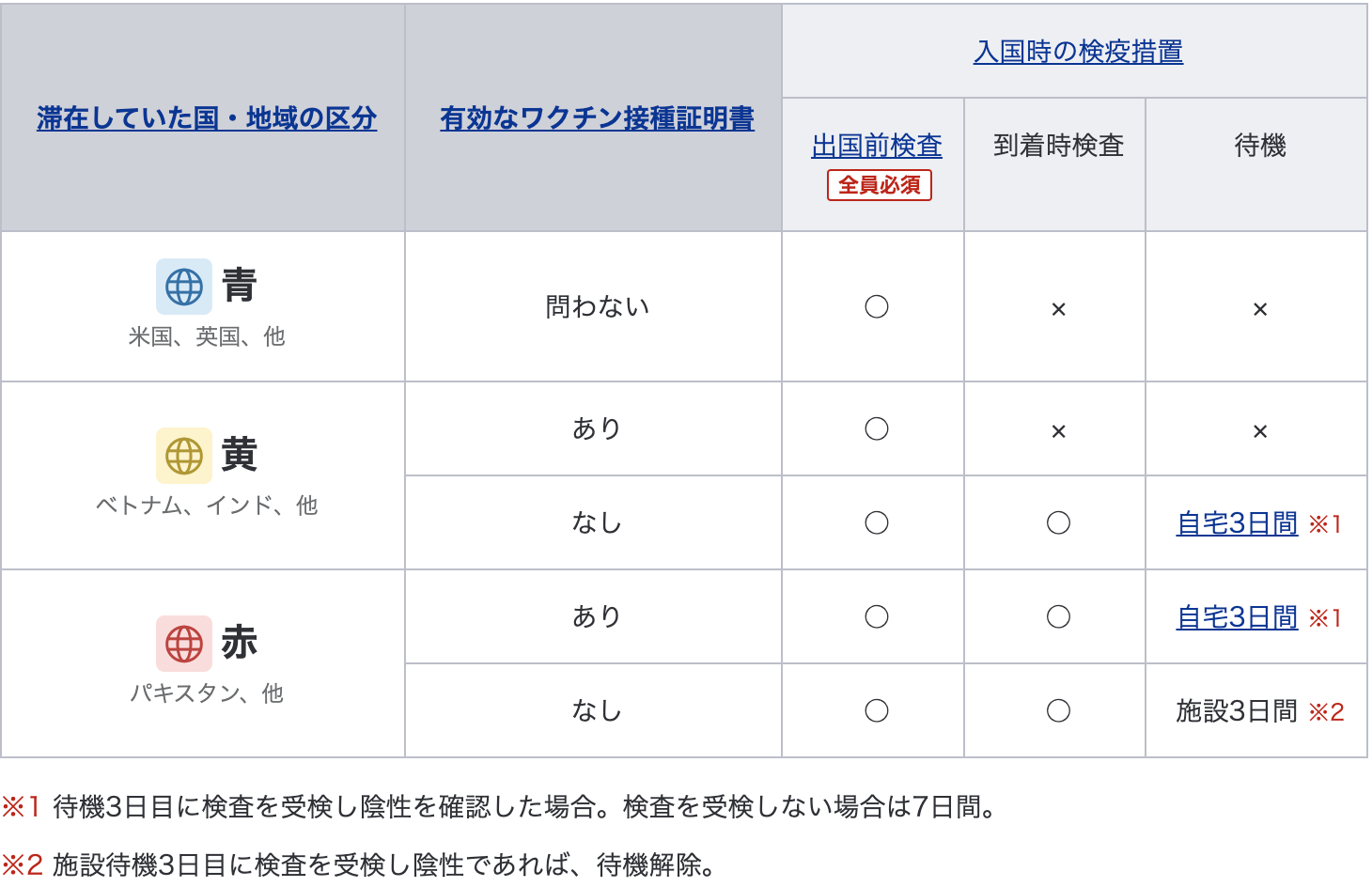Click 到着時検査 circle in yellow なし row
Viewport: 1372px width, 887px height.
(x=1058, y=522)
